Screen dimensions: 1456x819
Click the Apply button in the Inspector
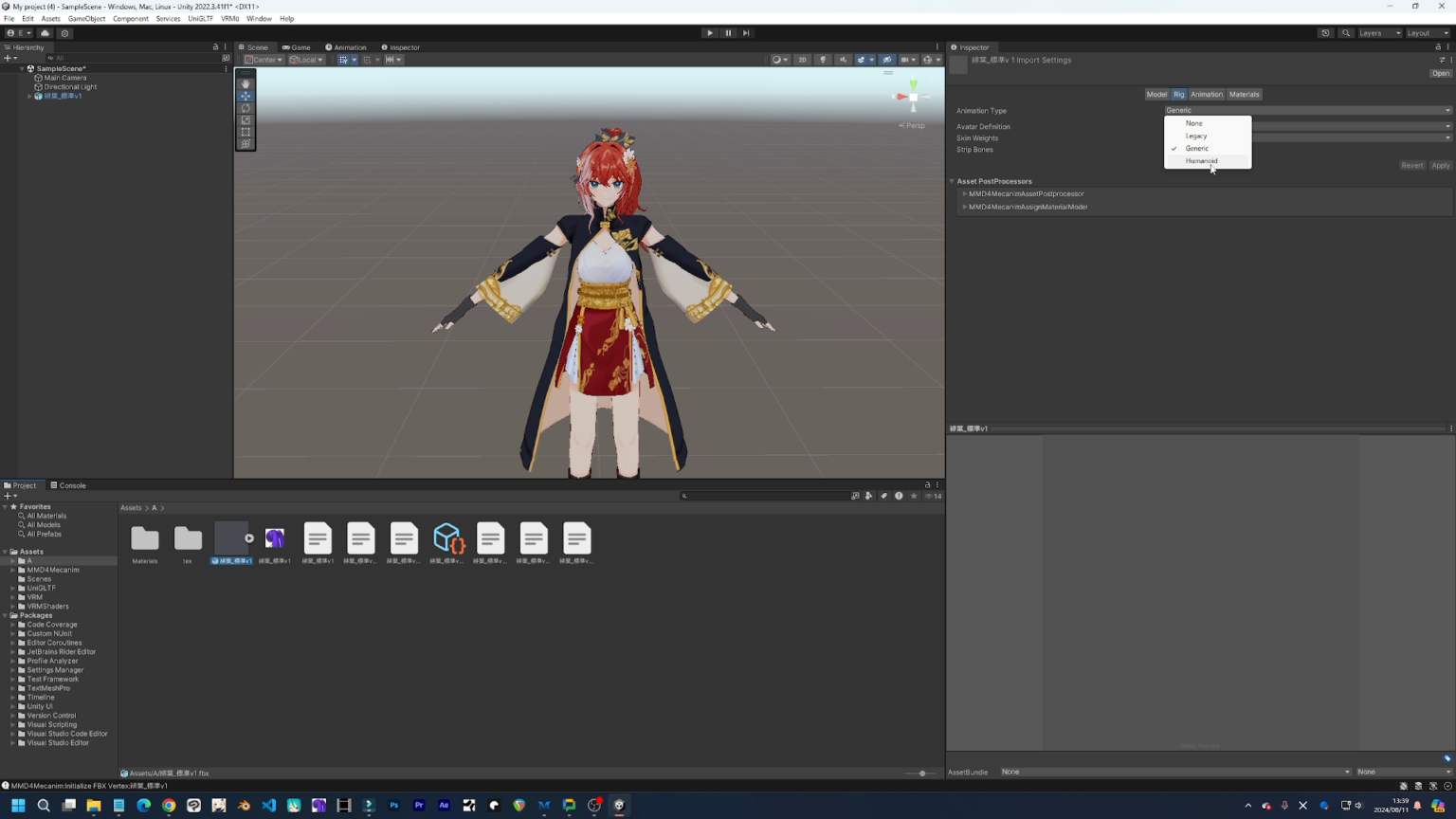1440,165
